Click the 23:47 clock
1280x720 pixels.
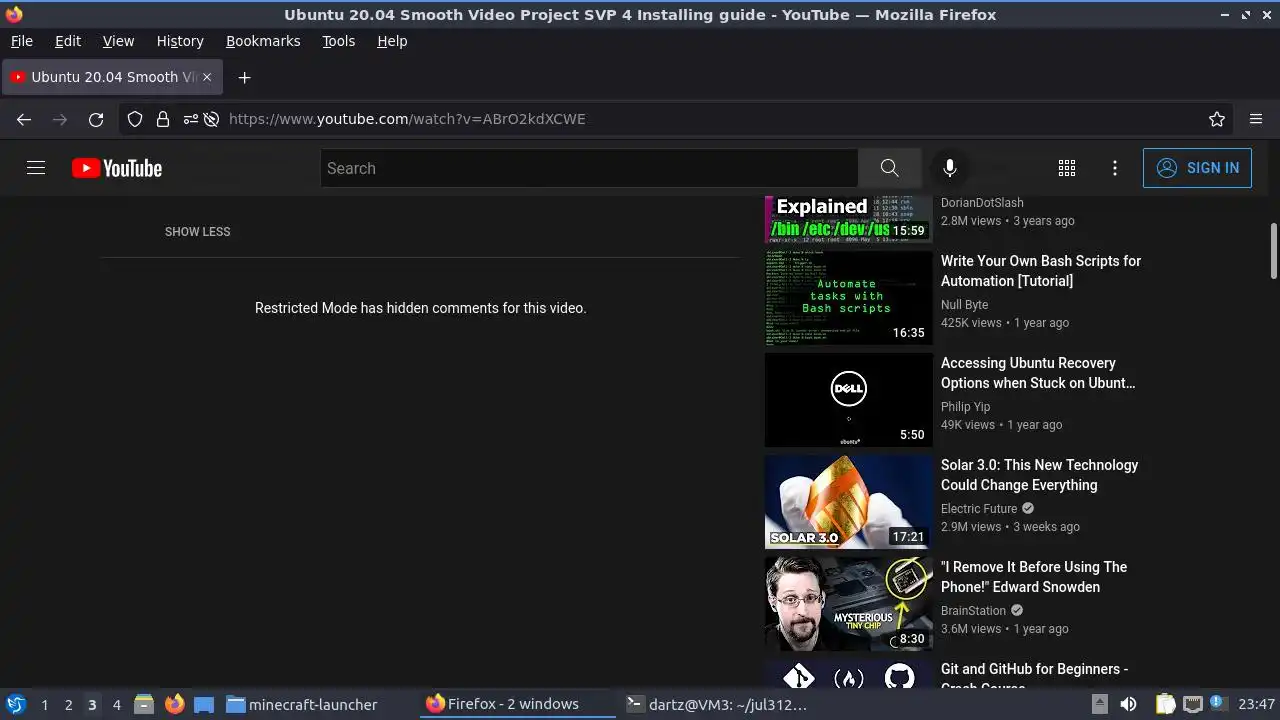pos(1256,704)
